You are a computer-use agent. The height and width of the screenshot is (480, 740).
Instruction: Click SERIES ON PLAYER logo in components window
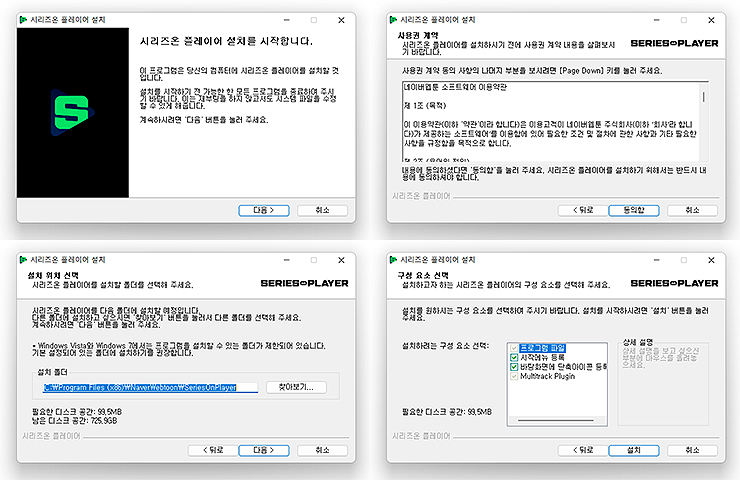674,283
